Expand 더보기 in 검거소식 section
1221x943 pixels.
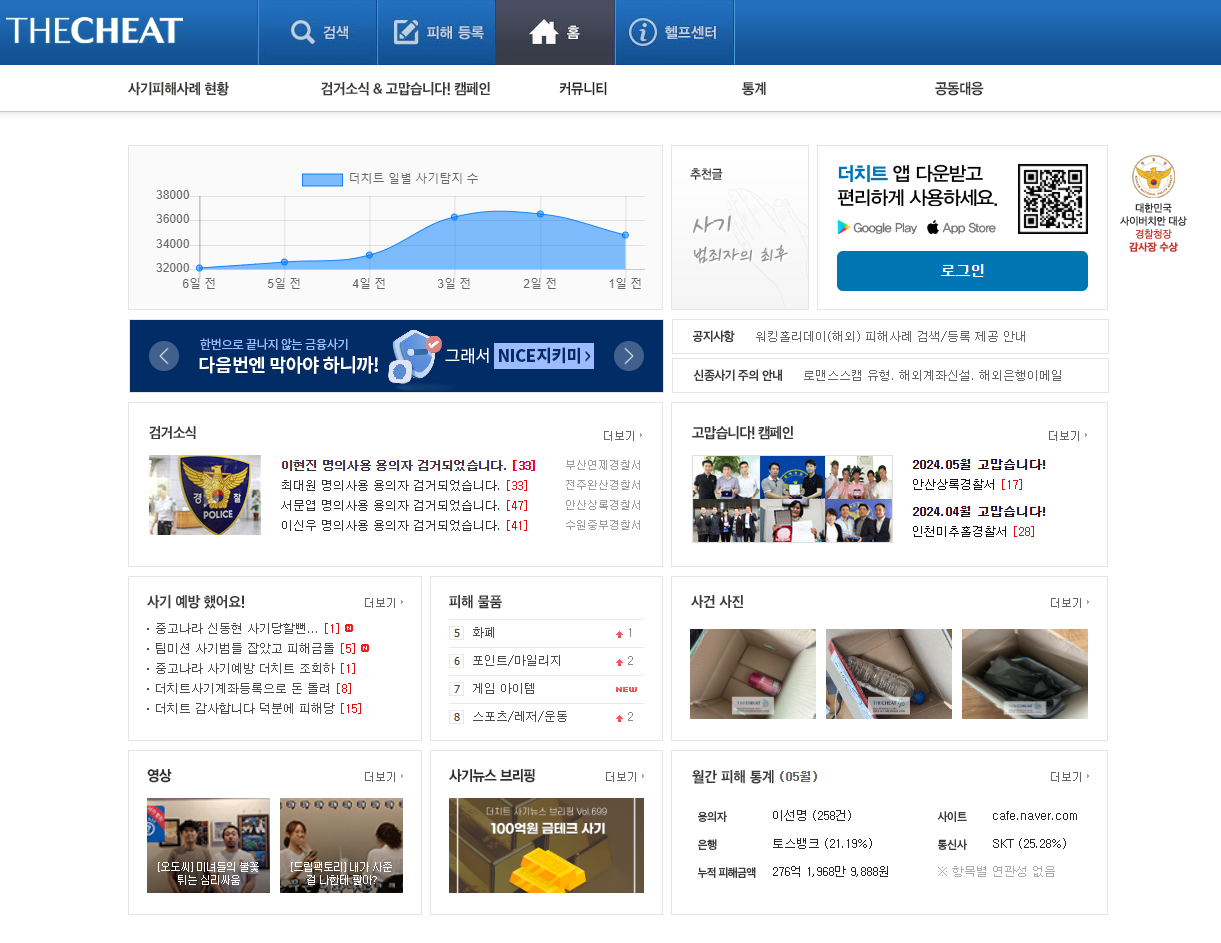tap(623, 436)
